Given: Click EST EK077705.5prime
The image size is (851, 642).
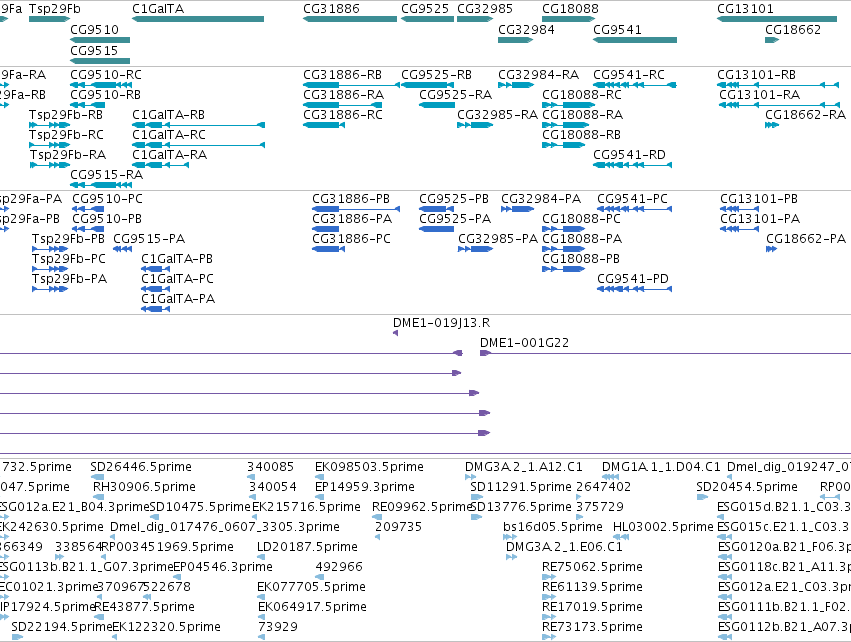Looking at the screenshot, I should coord(261,597).
